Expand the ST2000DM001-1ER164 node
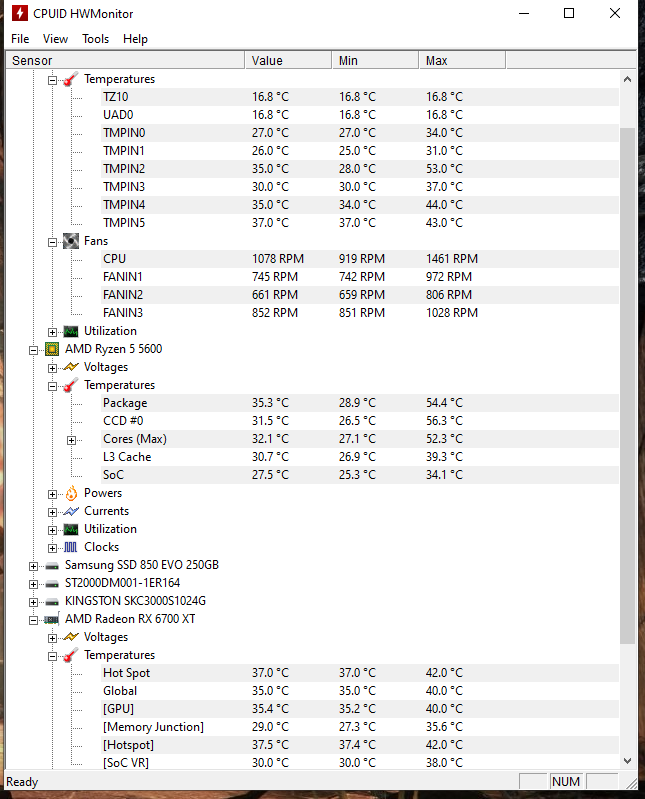The height and width of the screenshot is (799, 645). pyautogui.click(x=34, y=584)
